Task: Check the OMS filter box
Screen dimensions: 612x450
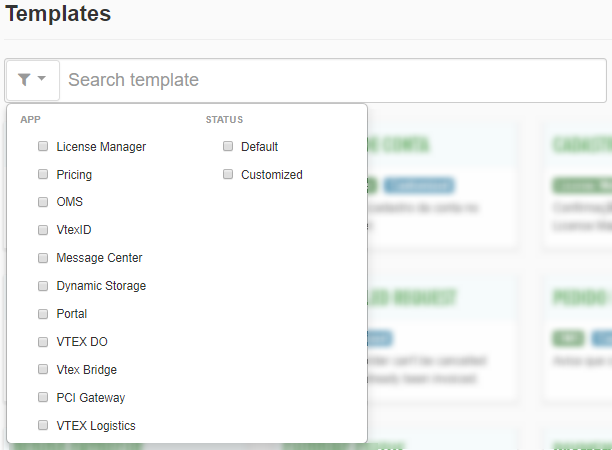Action: point(43,202)
